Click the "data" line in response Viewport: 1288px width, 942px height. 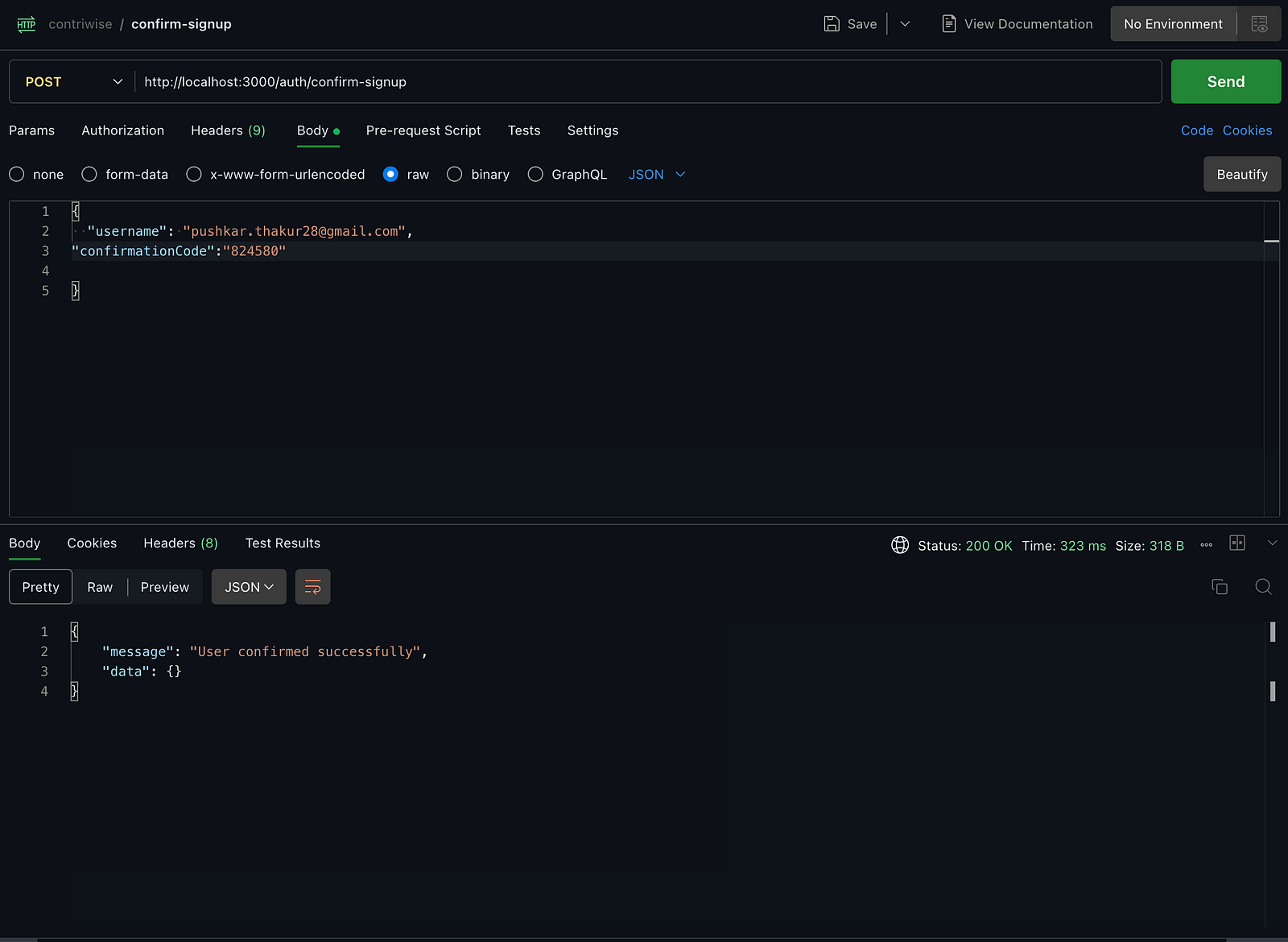tap(142, 671)
